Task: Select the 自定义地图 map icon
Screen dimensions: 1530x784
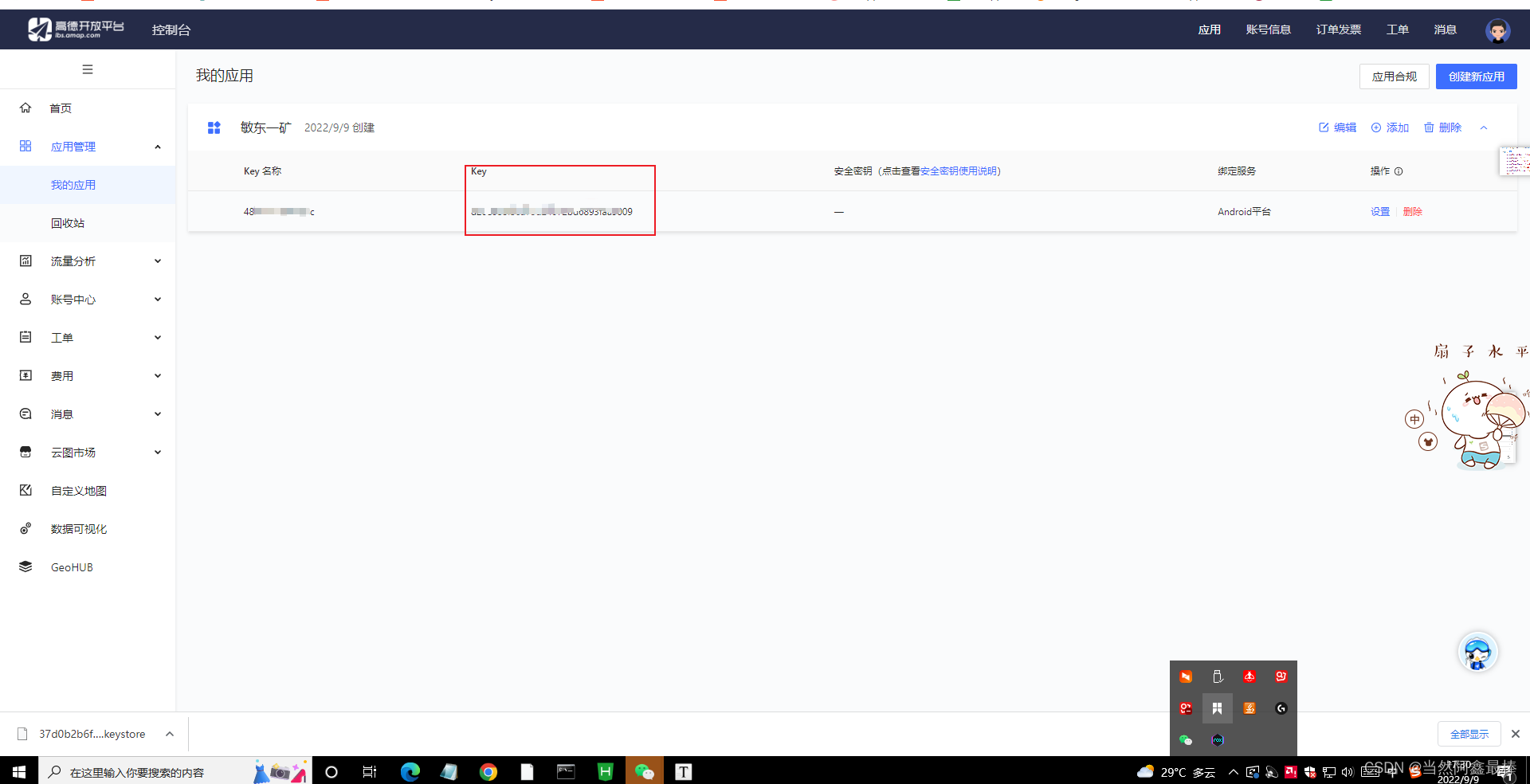Action: [25, 490]
